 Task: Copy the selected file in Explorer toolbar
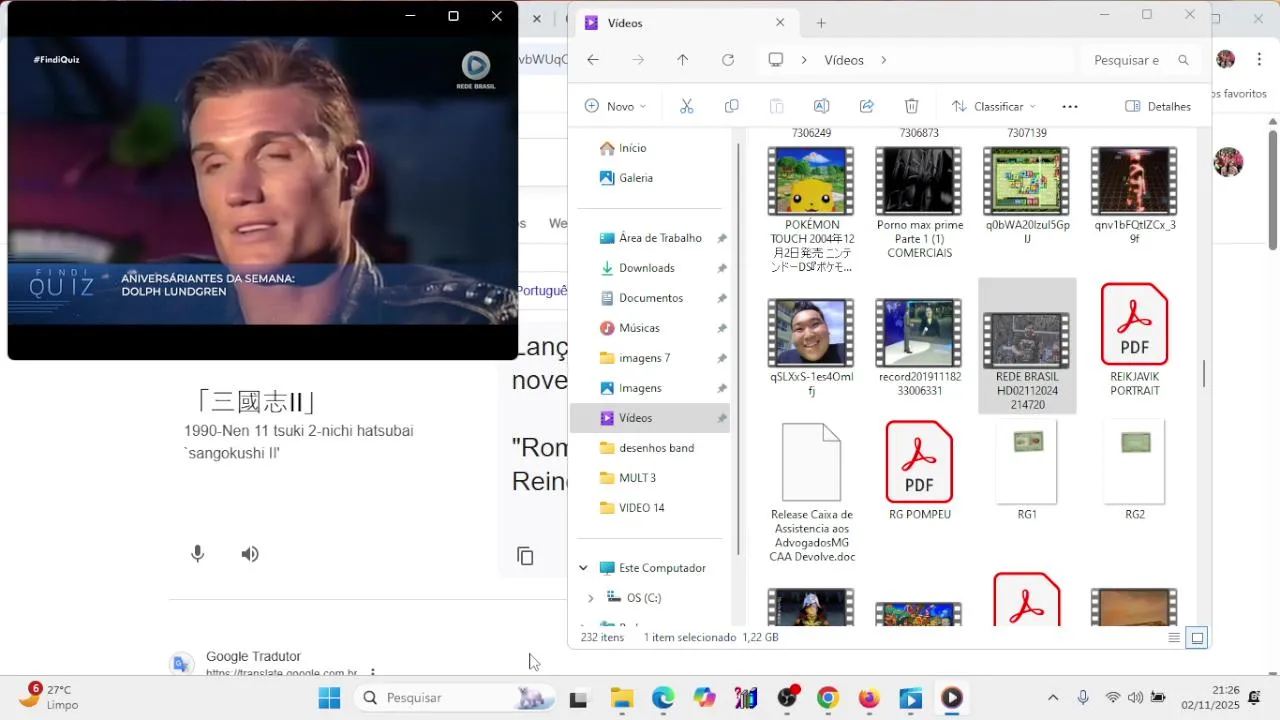[x=731, y=106]
